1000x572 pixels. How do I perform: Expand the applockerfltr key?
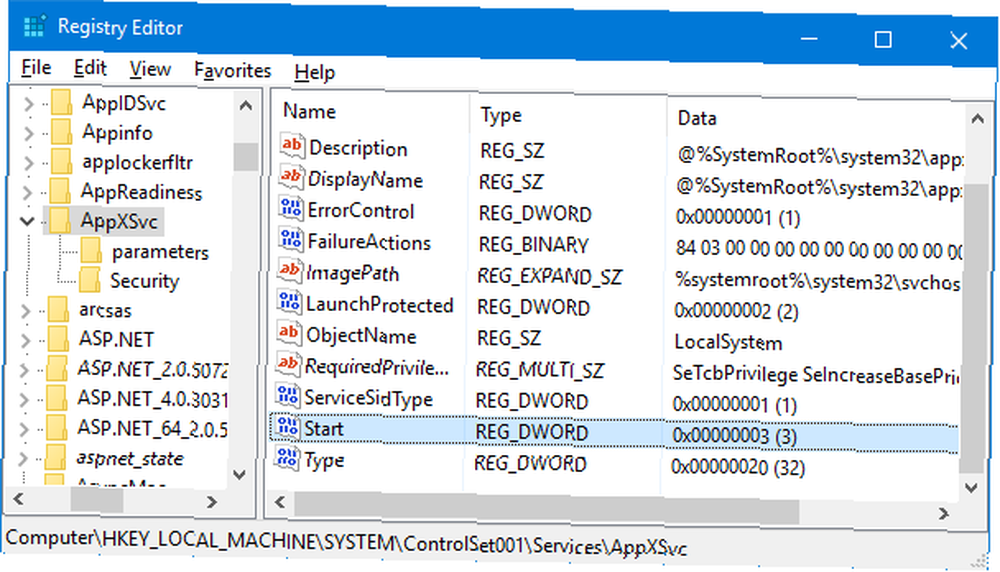click(x=28, y=162)
